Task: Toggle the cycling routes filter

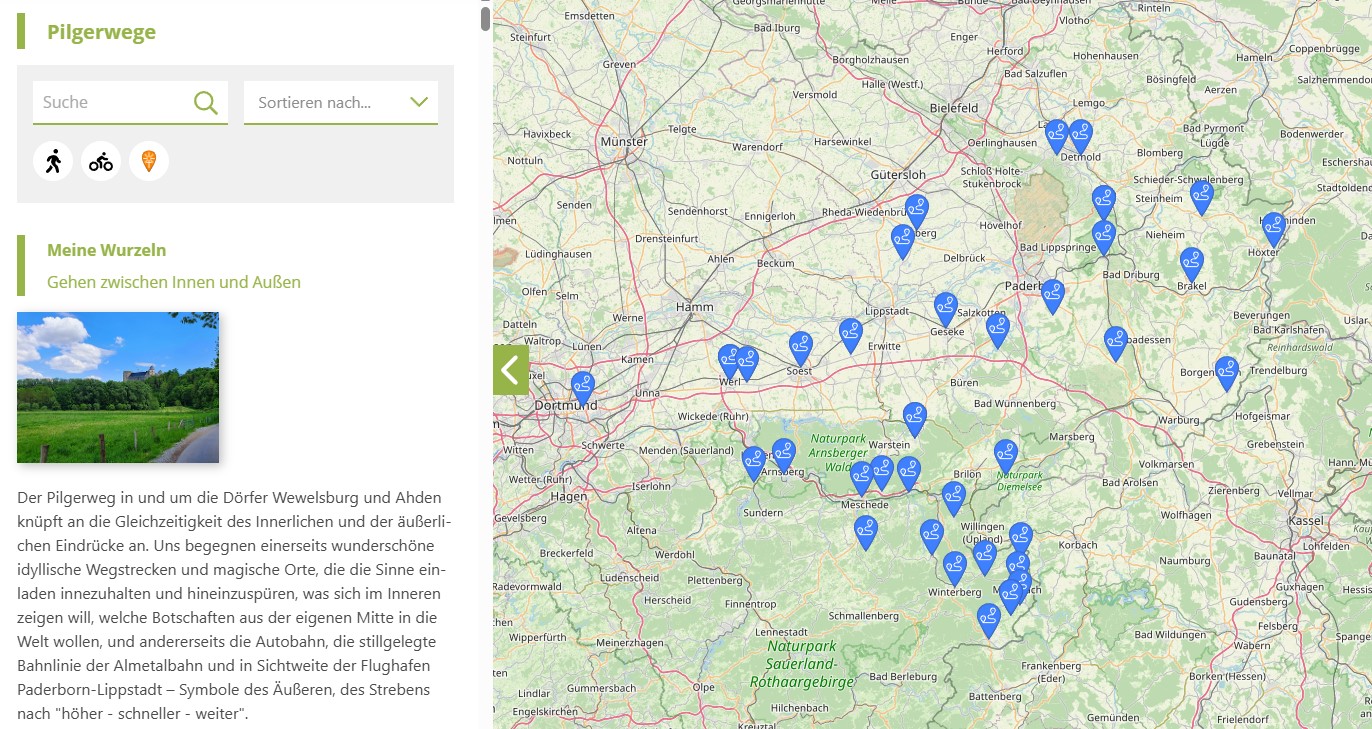Action: pos(101,160)
